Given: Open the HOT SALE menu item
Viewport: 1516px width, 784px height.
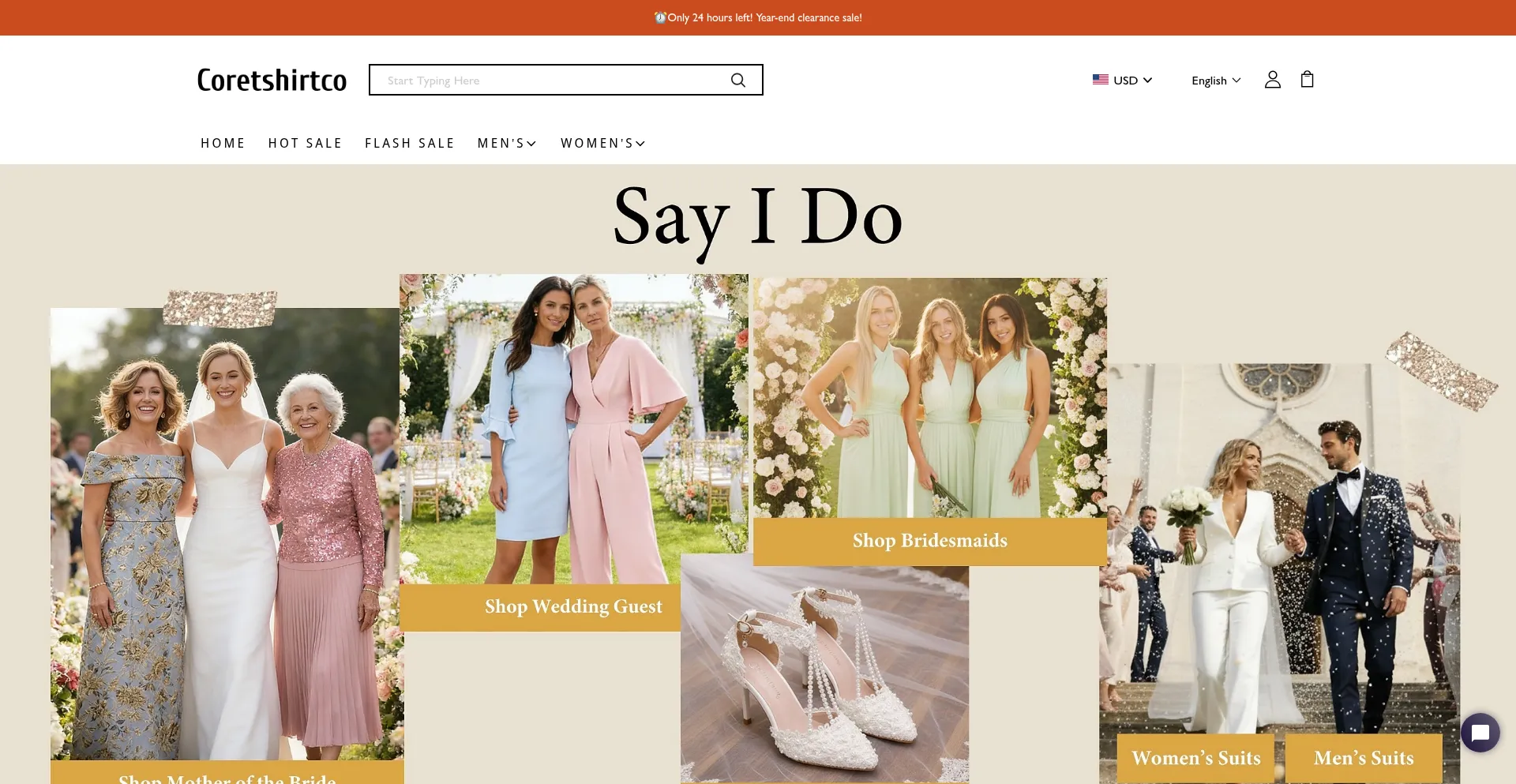Looking at the screenshot, I should point(305,143).
